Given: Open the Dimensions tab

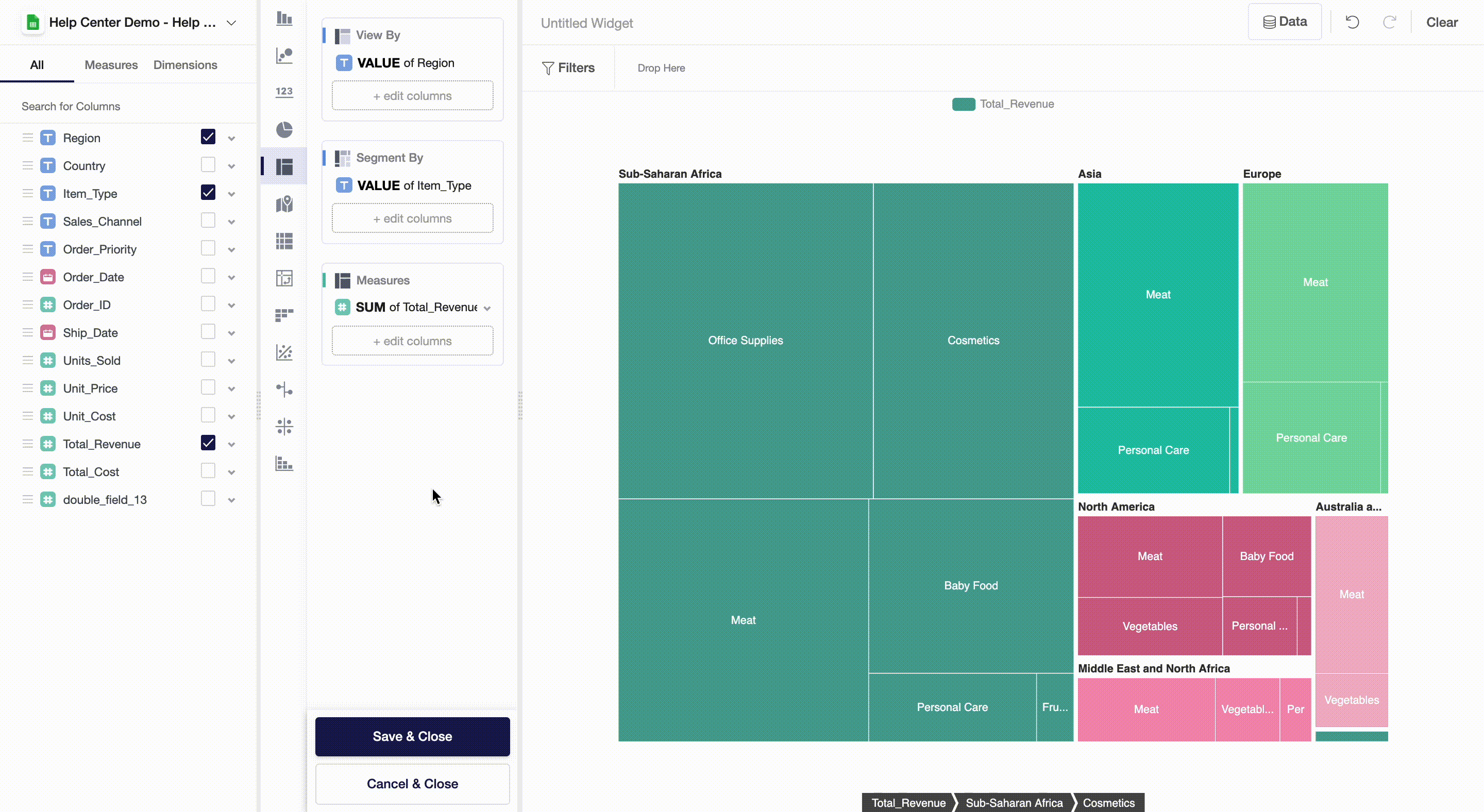Looking at the screenshot, I should coord(185,65).
